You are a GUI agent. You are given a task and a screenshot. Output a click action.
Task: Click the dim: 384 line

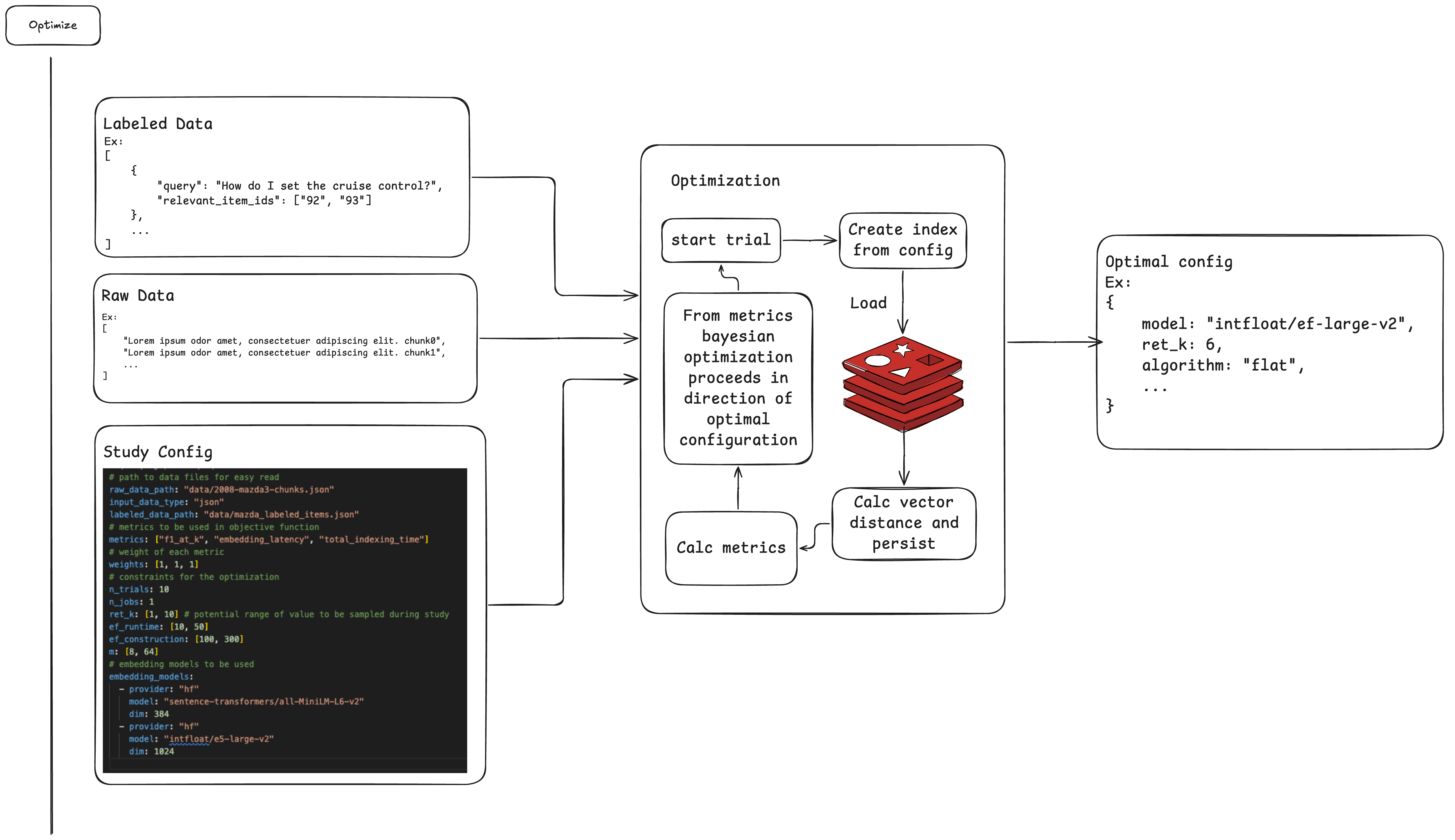(x=149, y=714)
